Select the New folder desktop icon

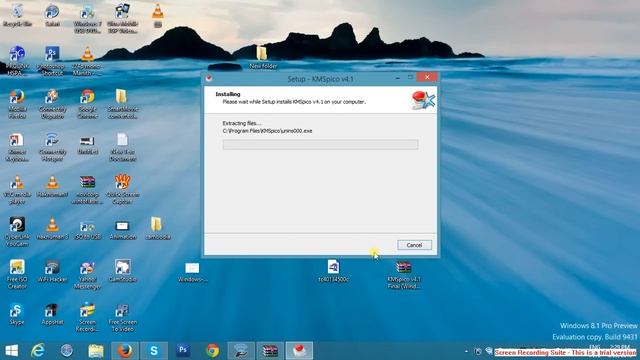point(263,57)
